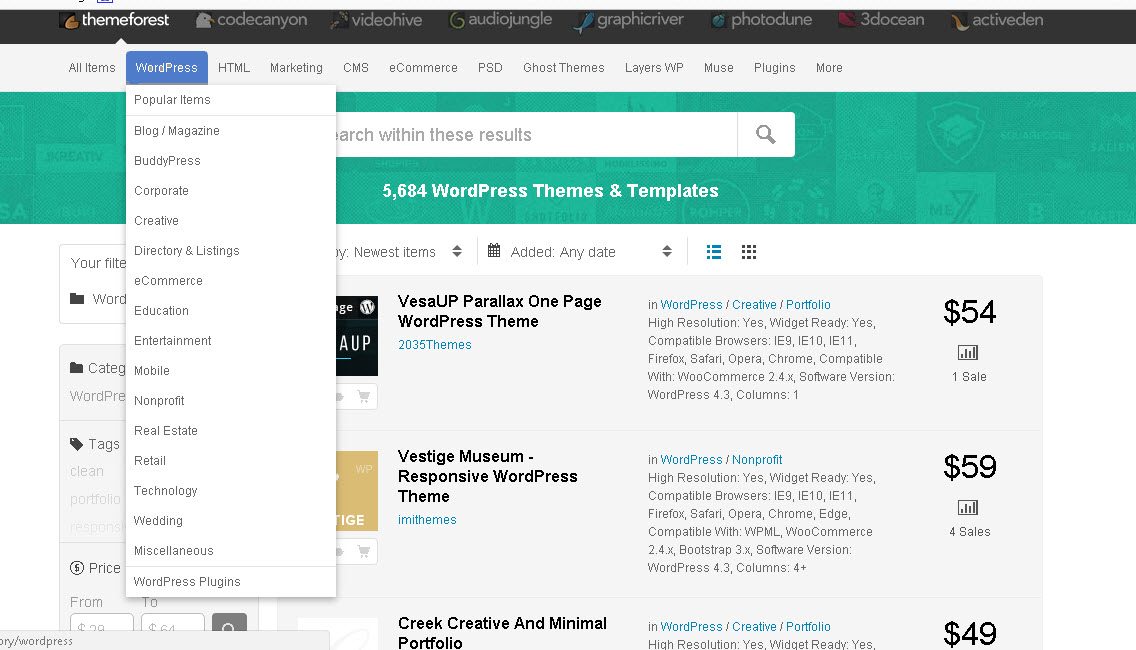The height and width of the screenshot is (650, 1136).
Task: Choose Mobile from the dropdown menu
Action: [231, 371]
